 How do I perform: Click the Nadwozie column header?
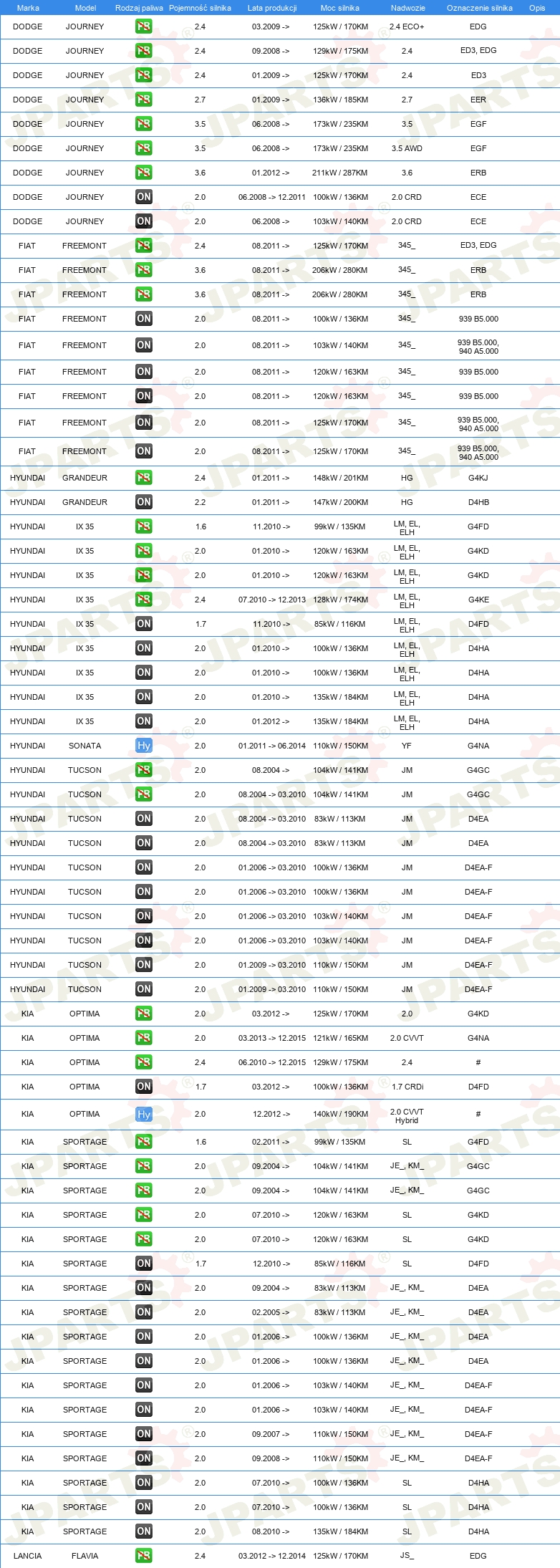408,8
